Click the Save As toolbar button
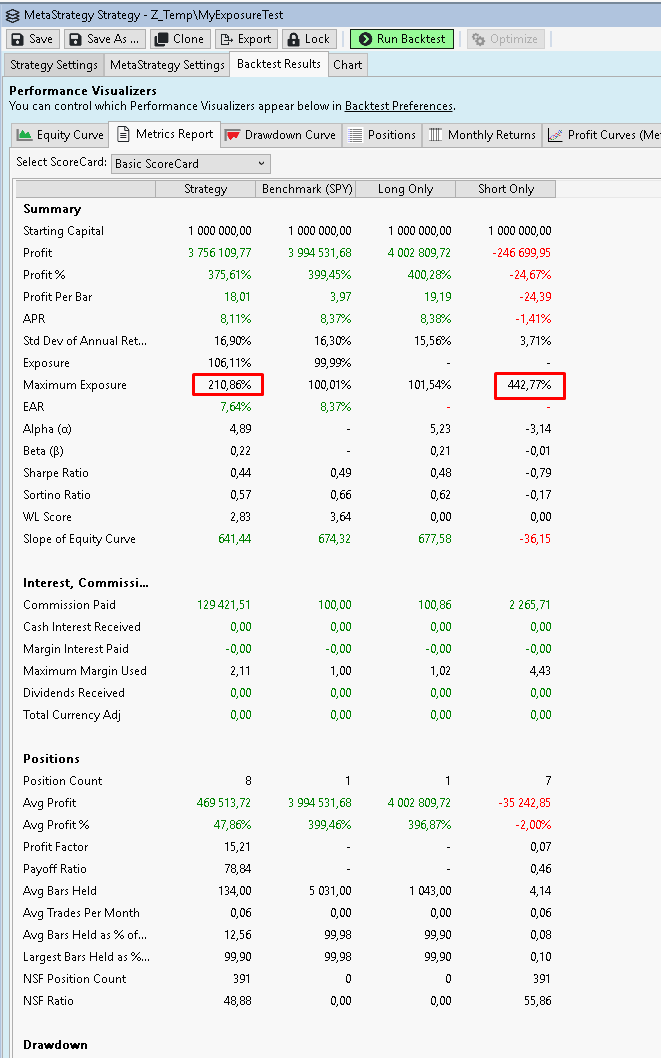This screenshot has height=1058, width=661. (105, 39)
